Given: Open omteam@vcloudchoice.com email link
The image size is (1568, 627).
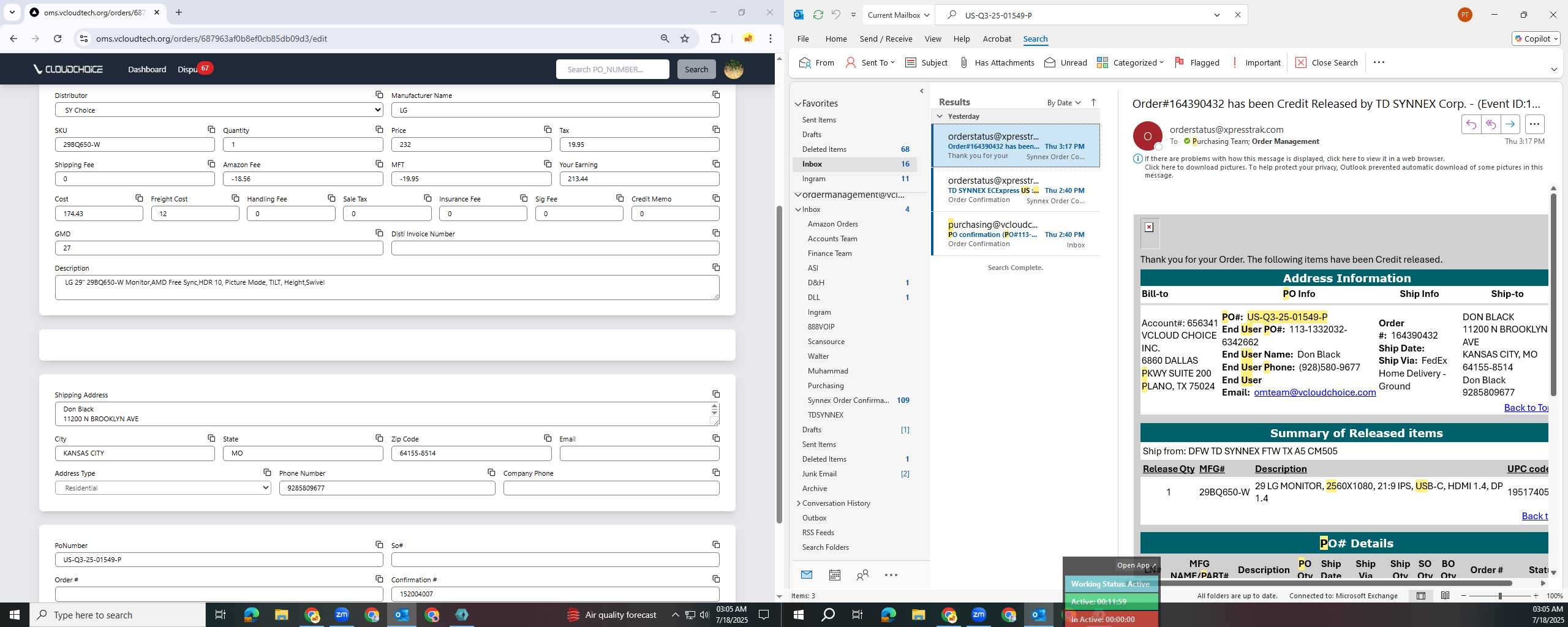Looking at the screenshot, I should tap(1314, 392).
